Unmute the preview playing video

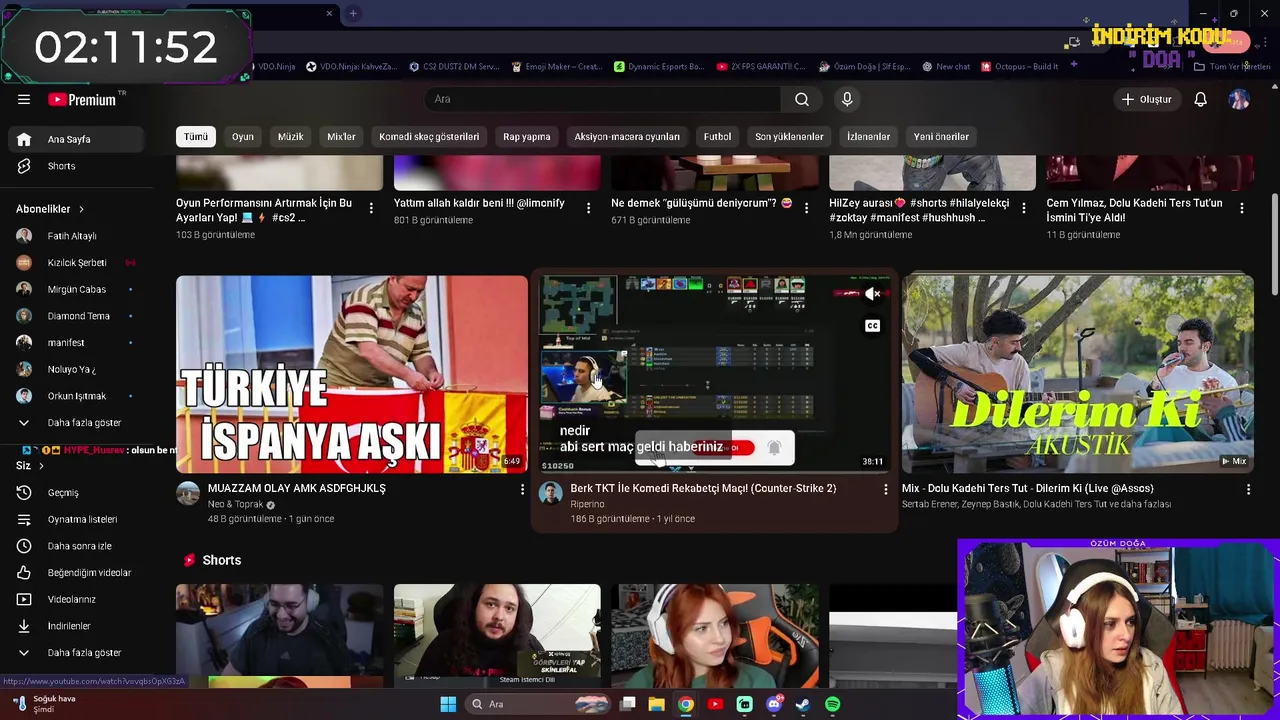coord(873,294)
